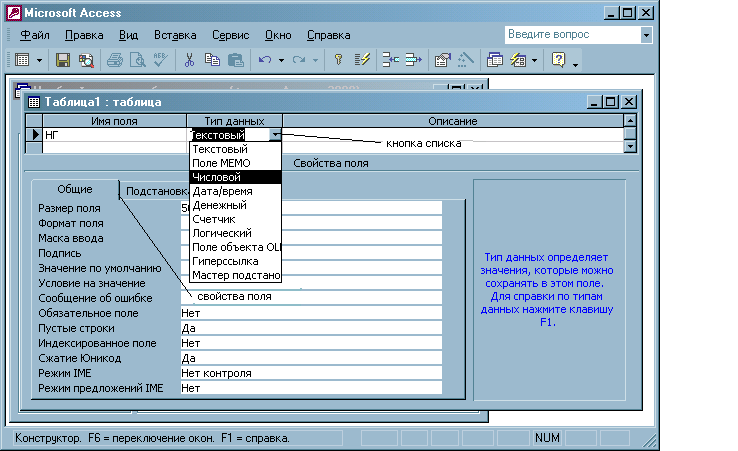
Task: Open the Справка menu
Action: (329, 35)
